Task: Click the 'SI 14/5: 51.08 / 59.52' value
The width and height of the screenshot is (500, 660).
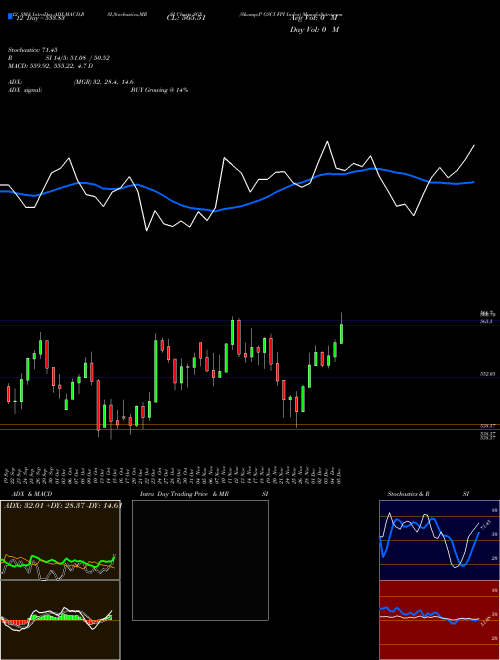Action: click(x=79, y=58)
